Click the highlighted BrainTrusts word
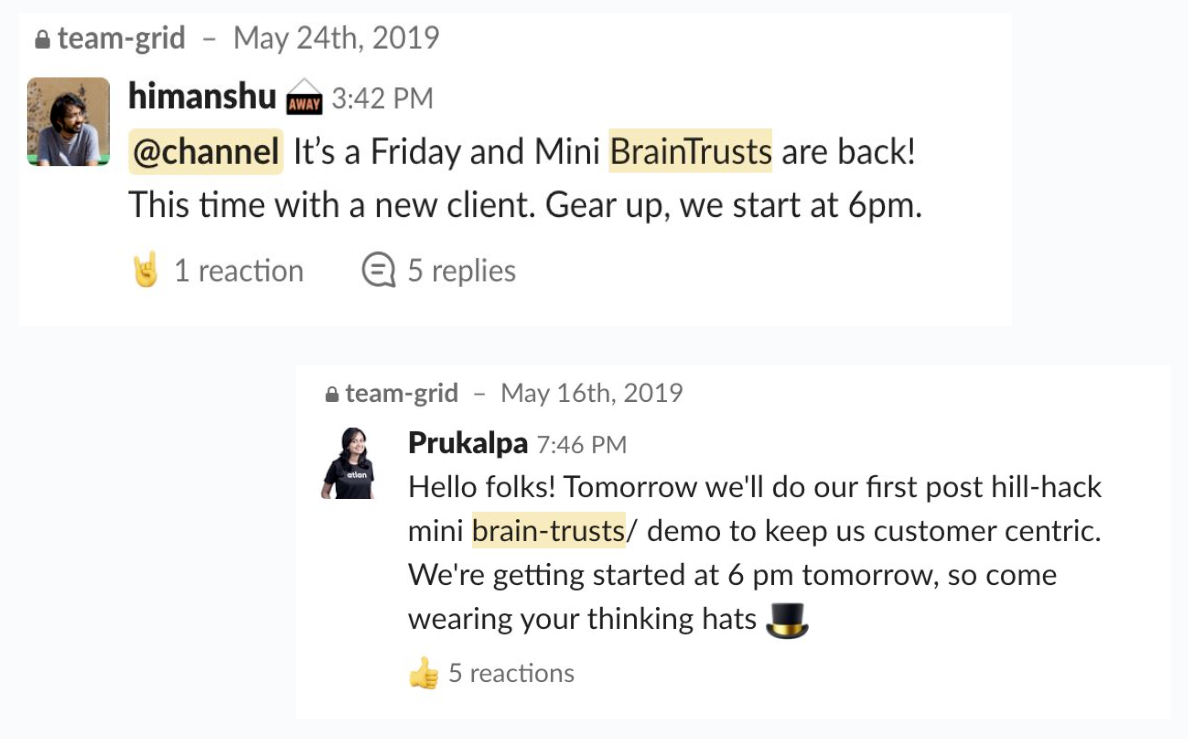The width and height of the screenshot is (1188, 739). 690,152
